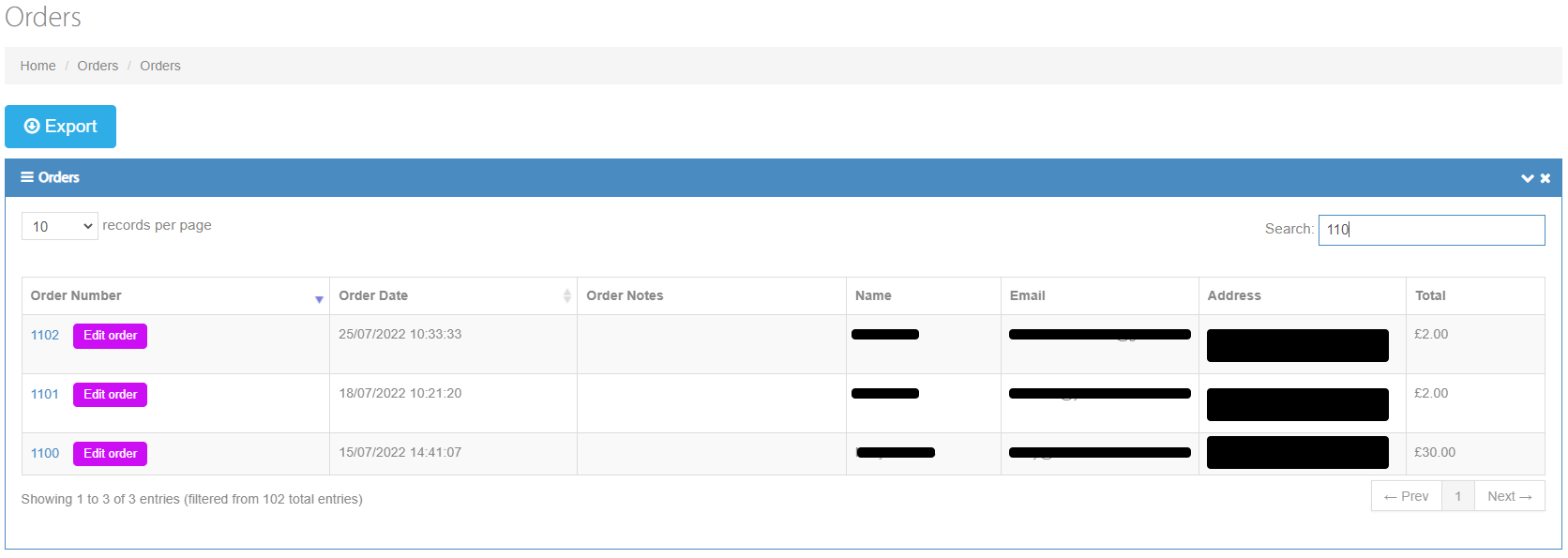The width and height of the screenshot is (1568, 558).
Task: Open order number 1101 link
Action: tap(45, 394)
